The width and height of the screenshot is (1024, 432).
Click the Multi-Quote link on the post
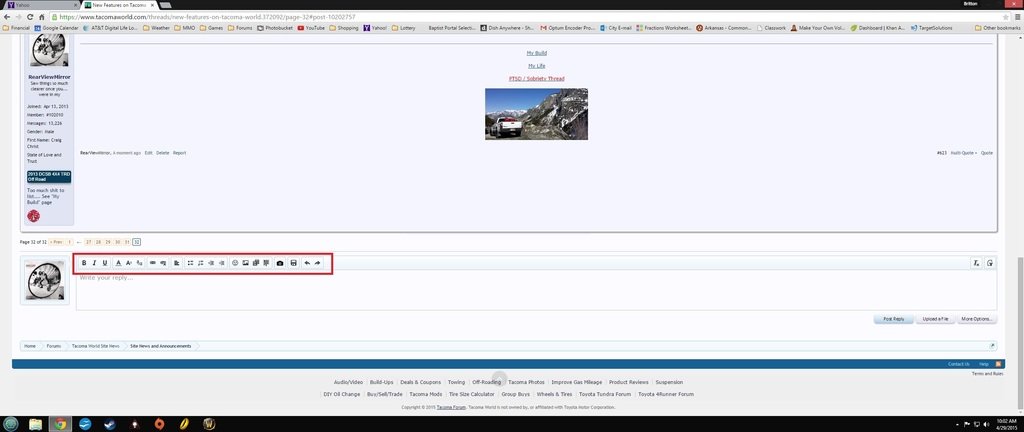point(963,153)
